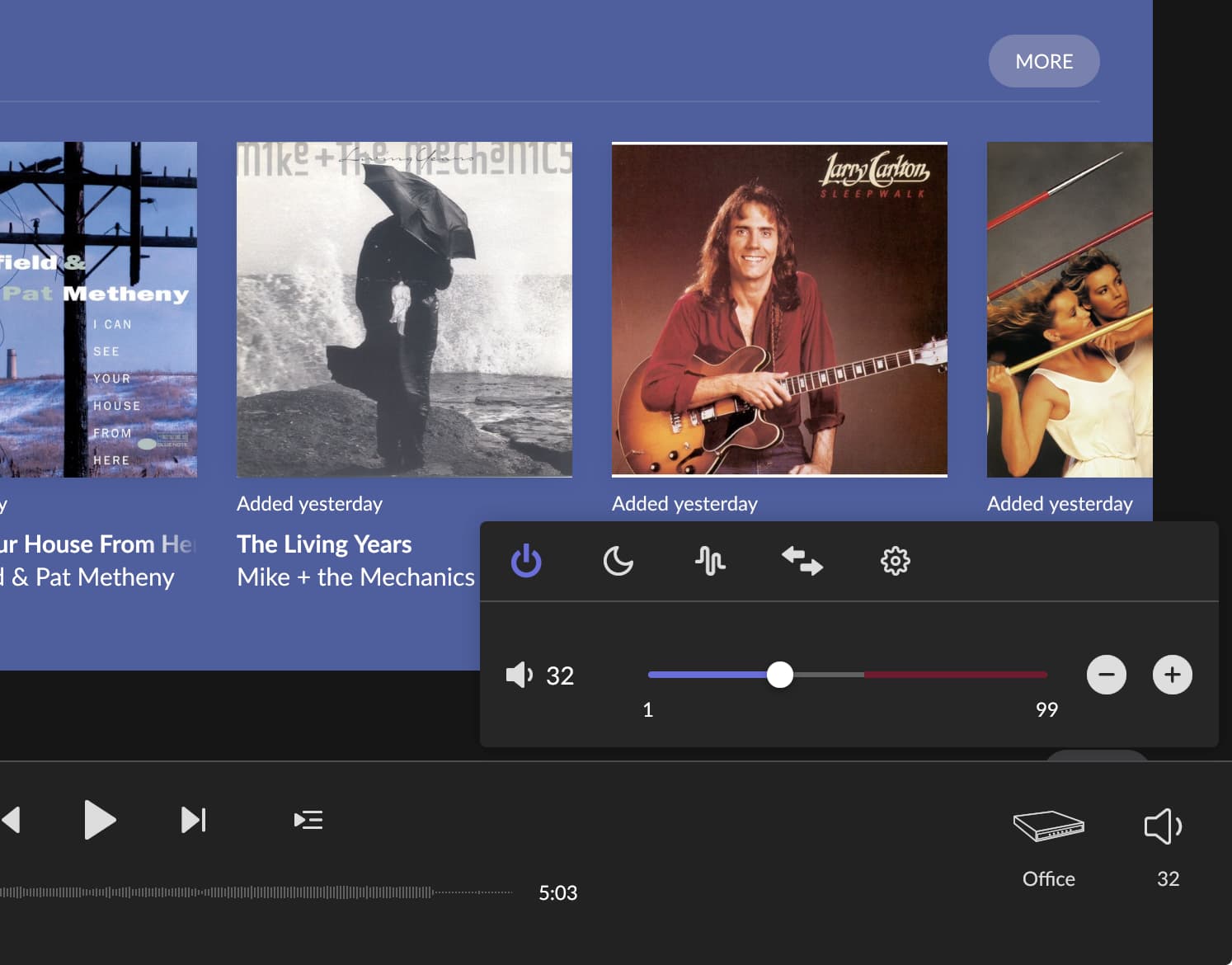Image resolution: width=1232 pixels, height=965 pixels.
Task: Mute using the speaker icon beside 32
Action: (520, 675)
